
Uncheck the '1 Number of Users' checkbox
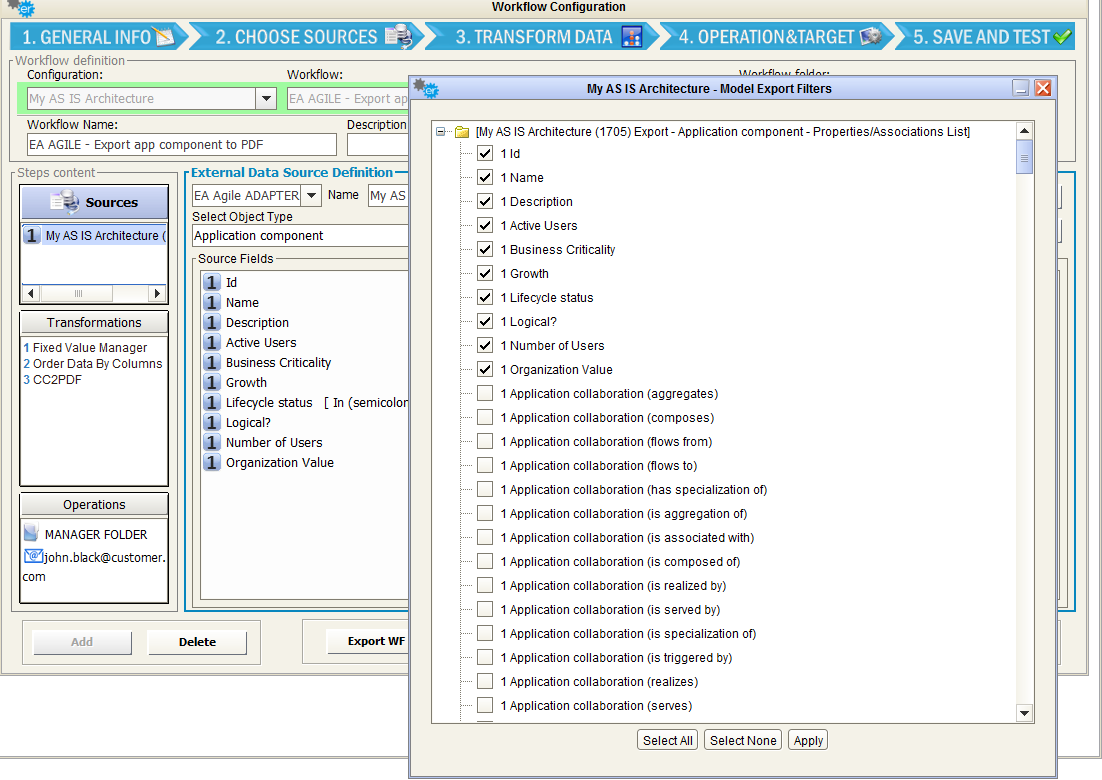485,345
